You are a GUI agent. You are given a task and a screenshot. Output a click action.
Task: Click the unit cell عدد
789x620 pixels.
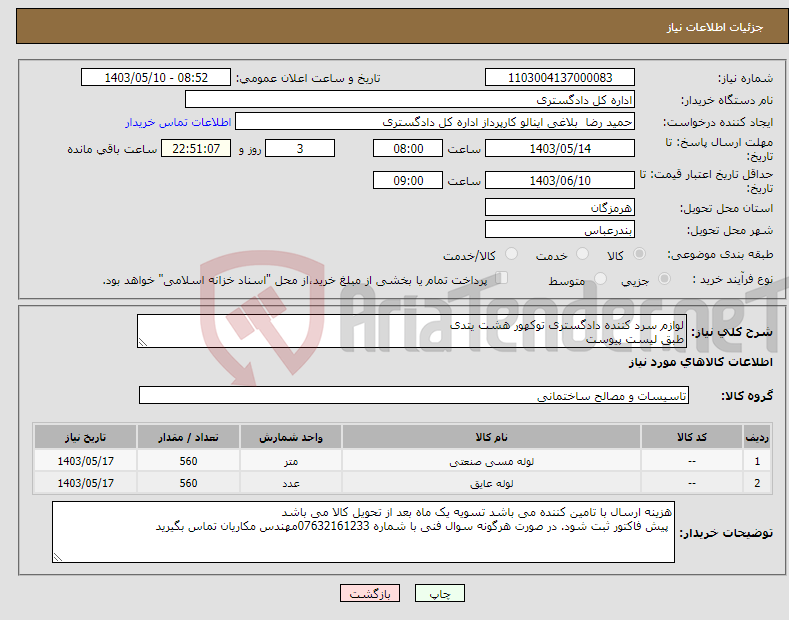click(291, 483)
